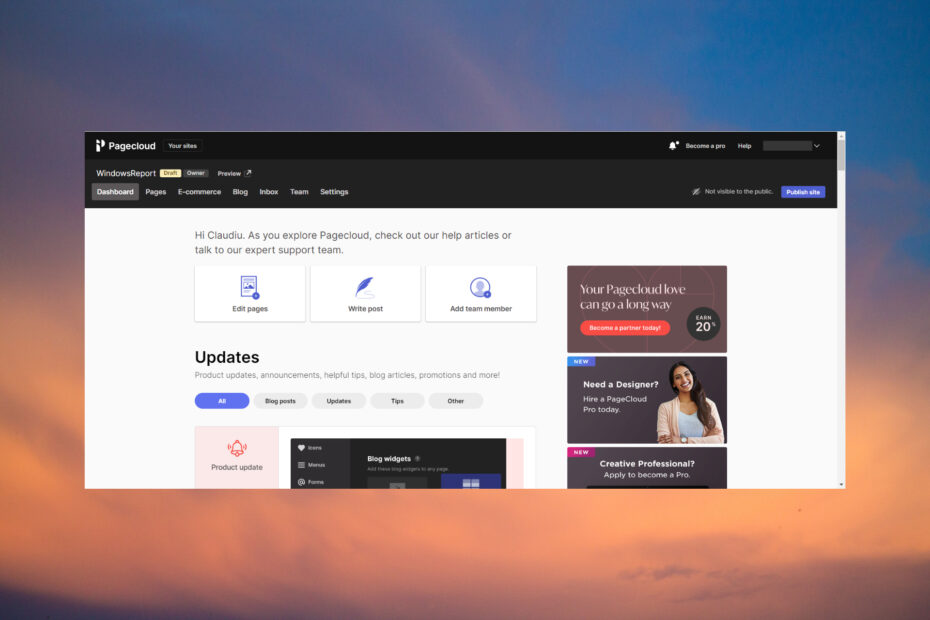The height and width of the screenshot is (620, 930).
Task: Open the Need a Designer banner
Action: pos(646,400)
